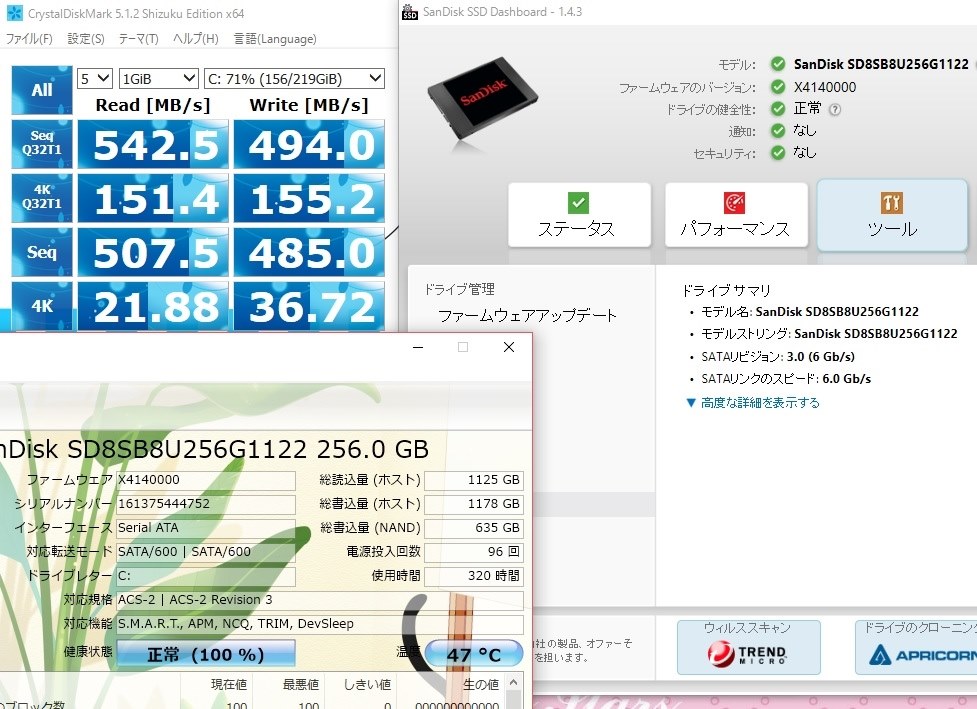Open the drive selector dropdown showing C: 71%
The image size is (977, 709).
pos(294,79)
